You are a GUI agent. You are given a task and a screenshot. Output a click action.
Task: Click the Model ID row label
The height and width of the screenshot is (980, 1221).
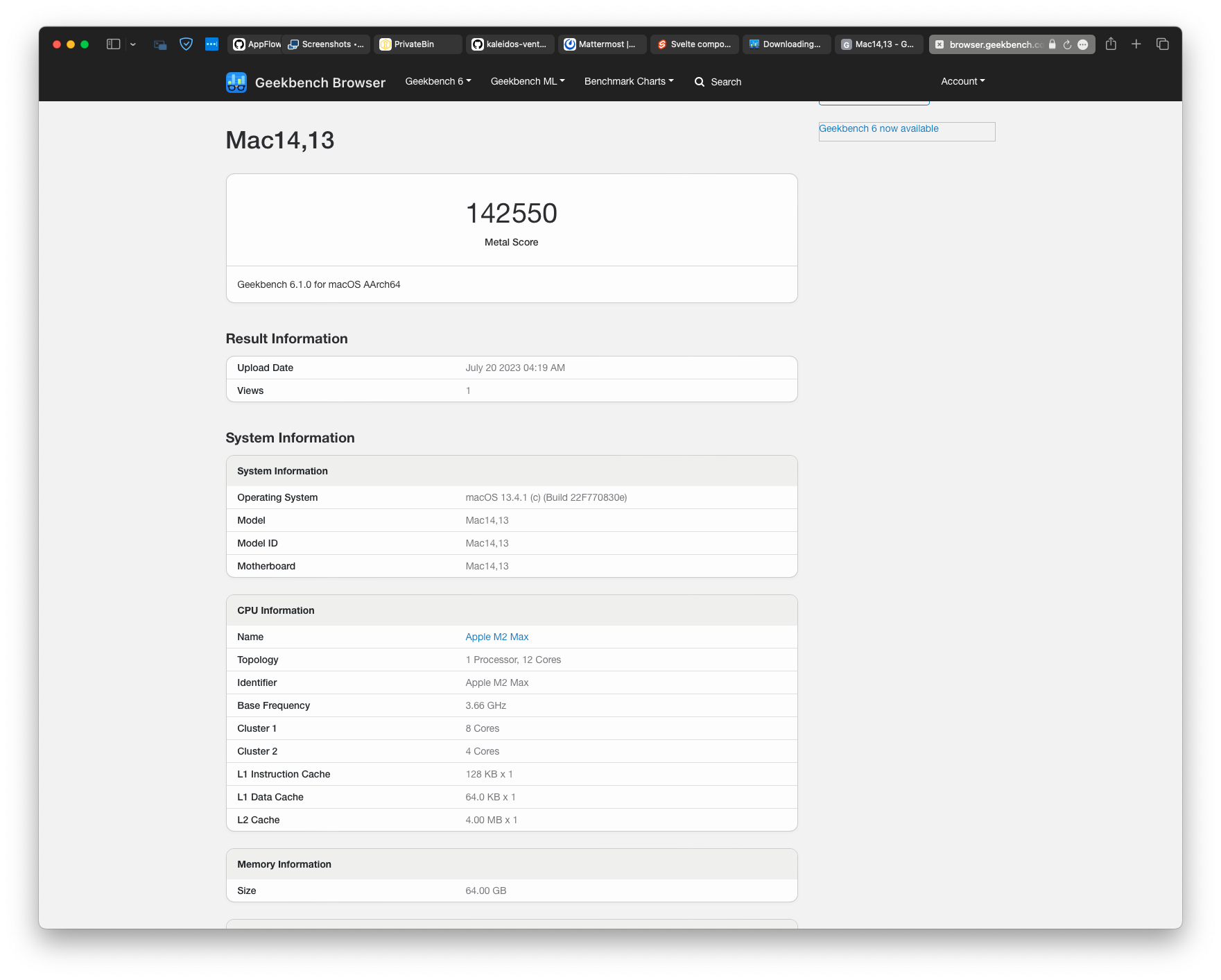[257, 543]
